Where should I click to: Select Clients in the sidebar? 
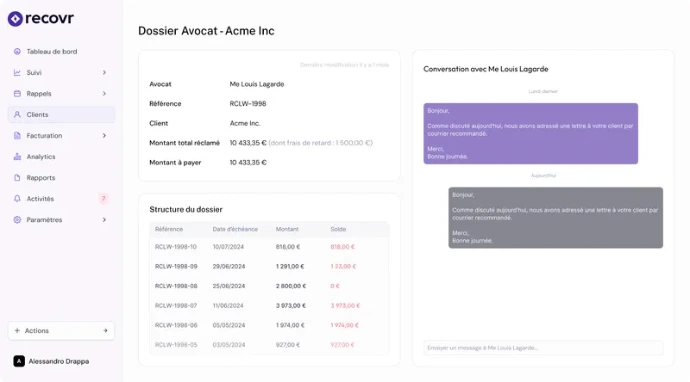point(61,114)
